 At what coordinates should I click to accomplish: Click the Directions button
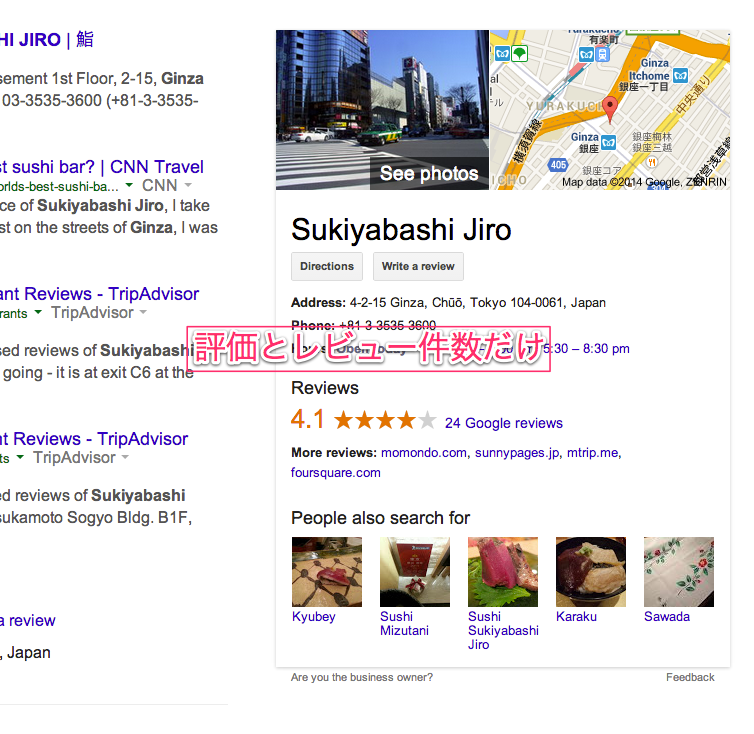tap(327, 266)
